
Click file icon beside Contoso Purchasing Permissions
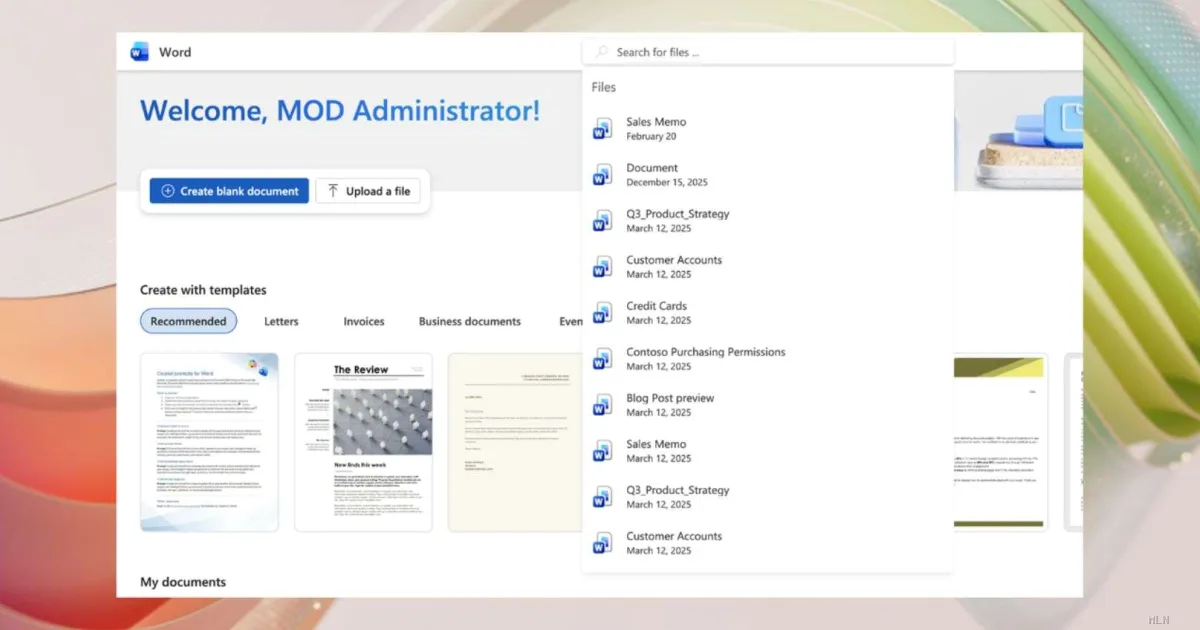pos(602,359)
